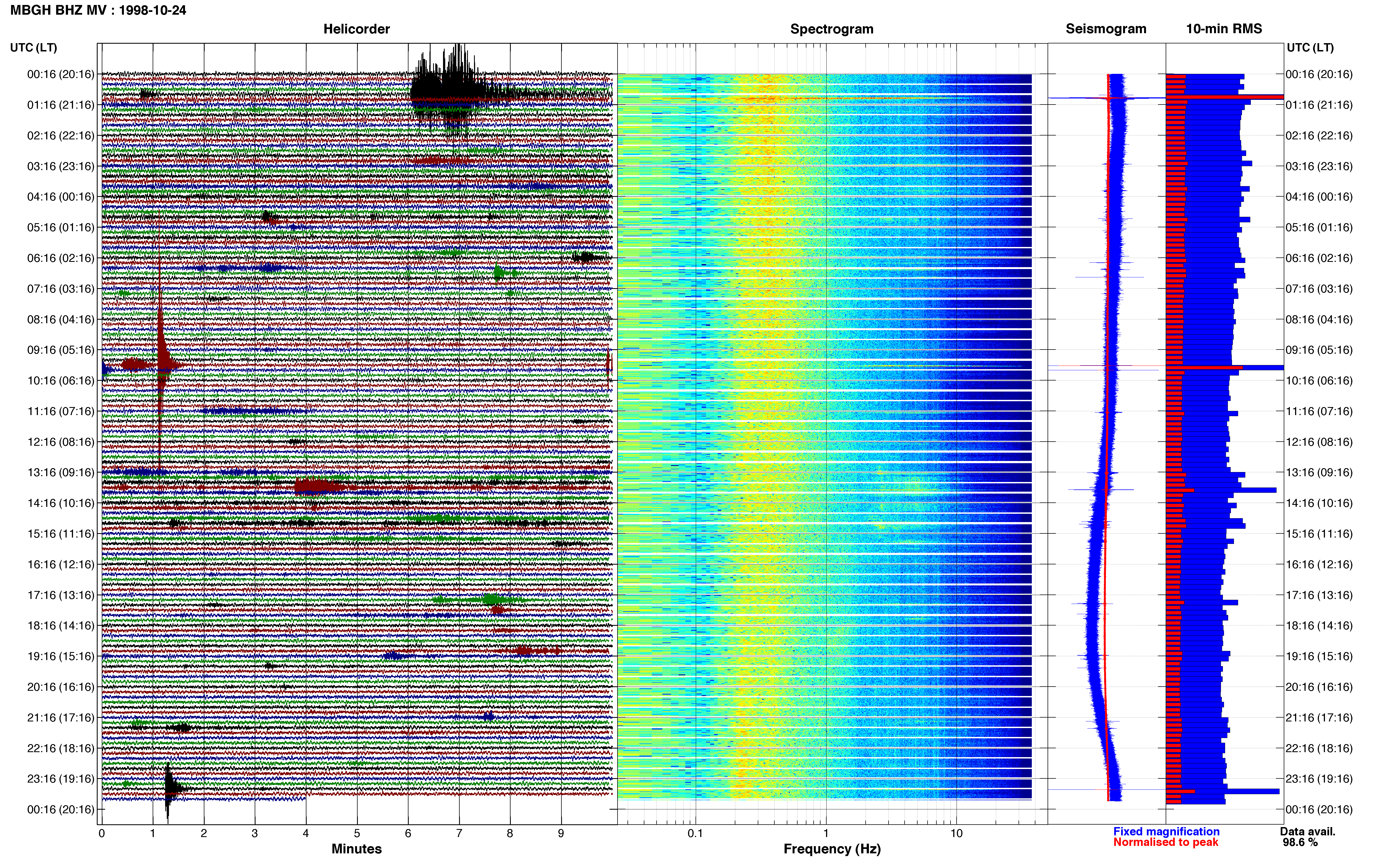This screenshot has width=1388, height=868.
Task: Click the '98.6 %' data availability value
Action: 1300,842
